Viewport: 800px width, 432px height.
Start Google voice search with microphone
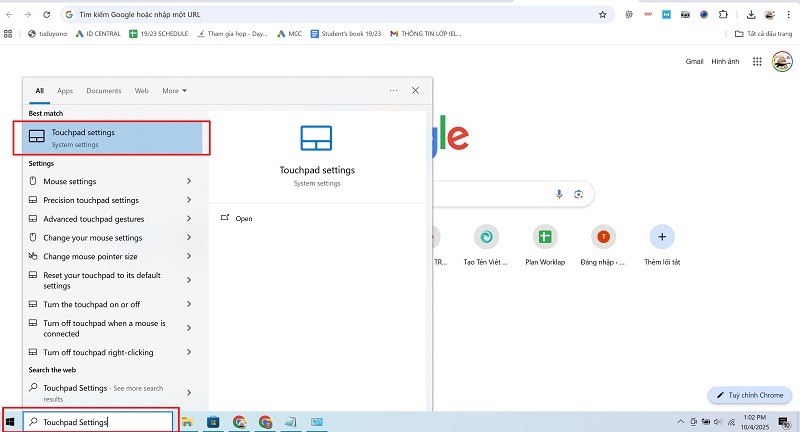coord(559,194)
